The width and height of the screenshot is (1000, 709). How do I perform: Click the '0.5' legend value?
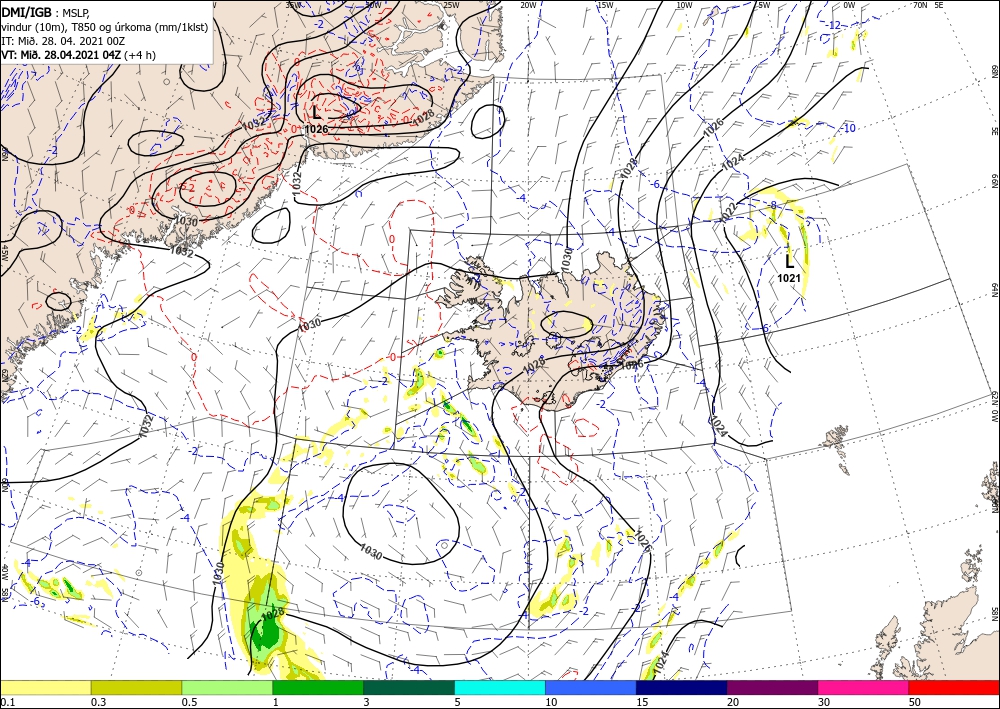tap(188, 702)
